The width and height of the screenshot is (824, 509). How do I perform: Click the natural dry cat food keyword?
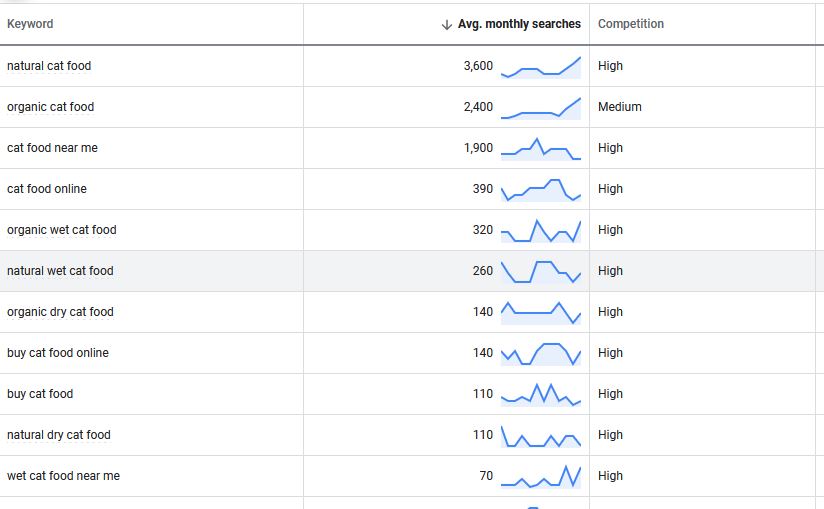point(59,434)
